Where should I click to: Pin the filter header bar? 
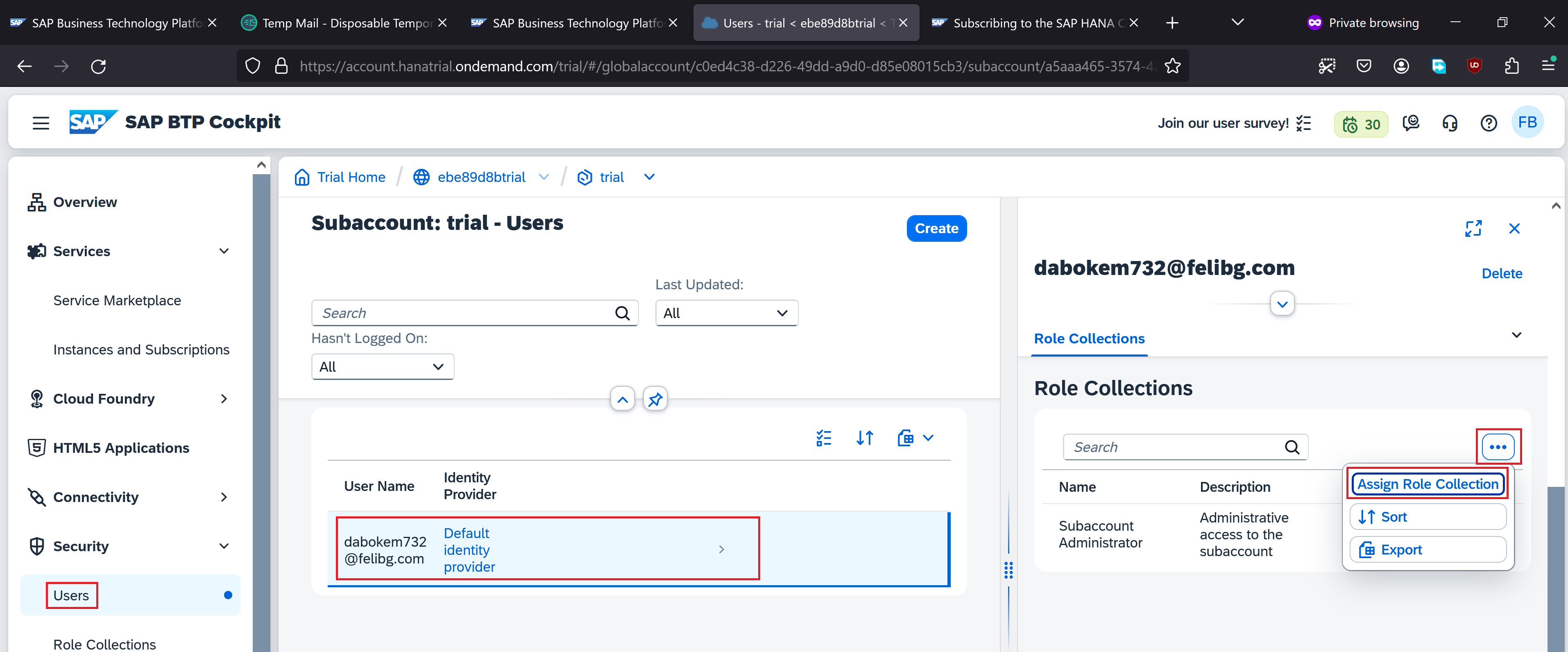coord(655,400)
